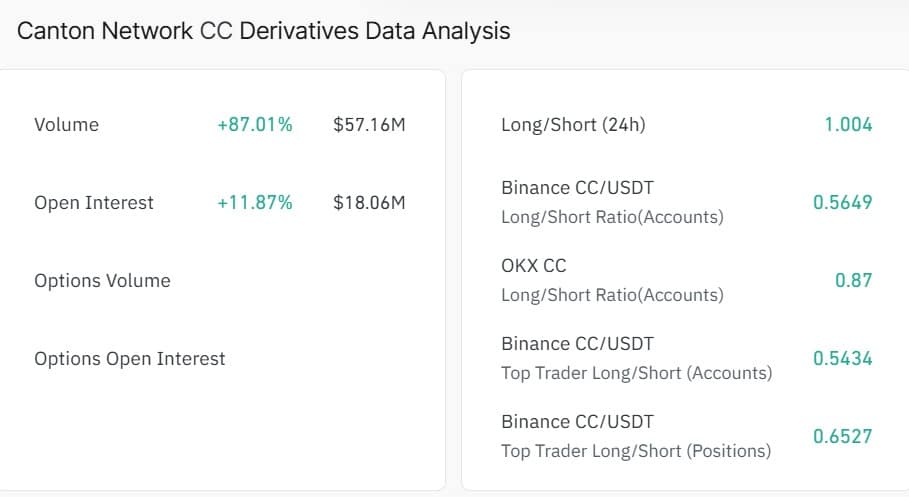Click OKX Long/Short Ratio(Accounts) subtitle text
Viewport: 909px width, 497px height.
tap(612, 295)
